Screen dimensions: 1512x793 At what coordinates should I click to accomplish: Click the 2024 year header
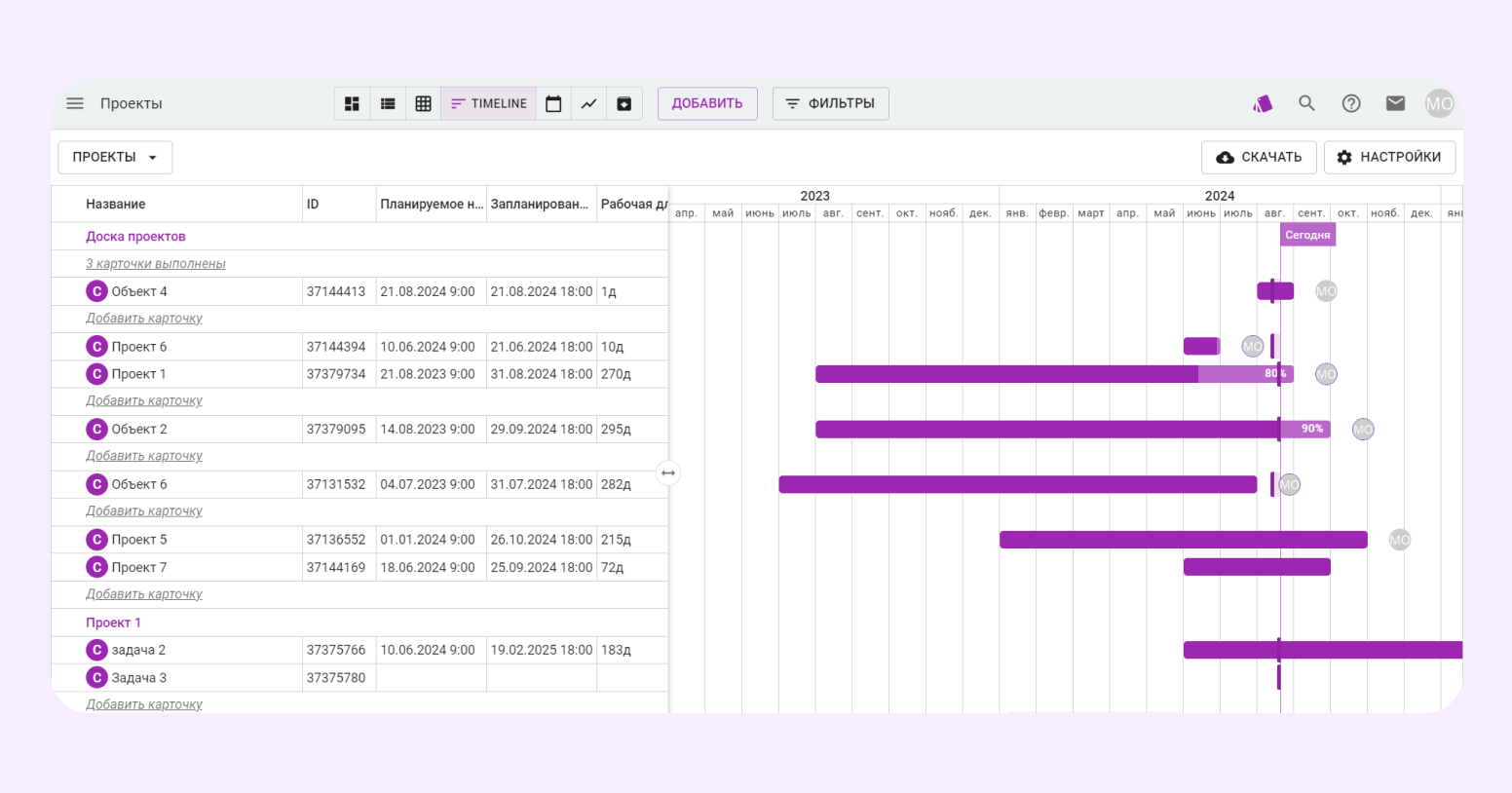coord(1220,195)
